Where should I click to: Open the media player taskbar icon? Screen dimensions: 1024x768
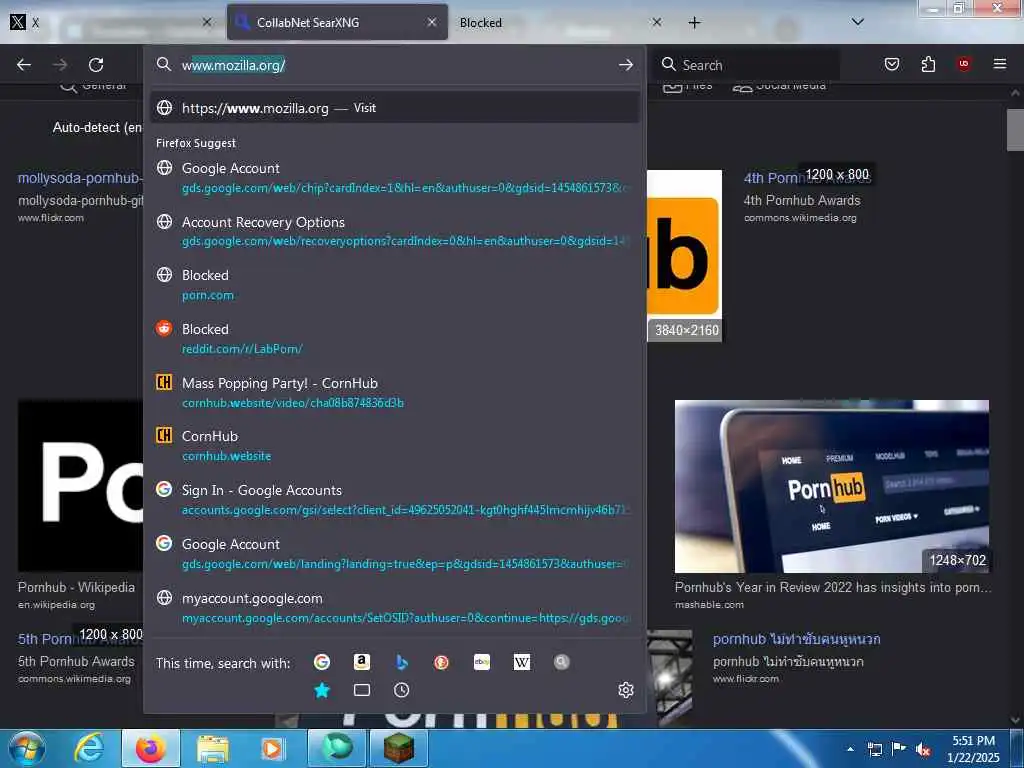[272, 748]
